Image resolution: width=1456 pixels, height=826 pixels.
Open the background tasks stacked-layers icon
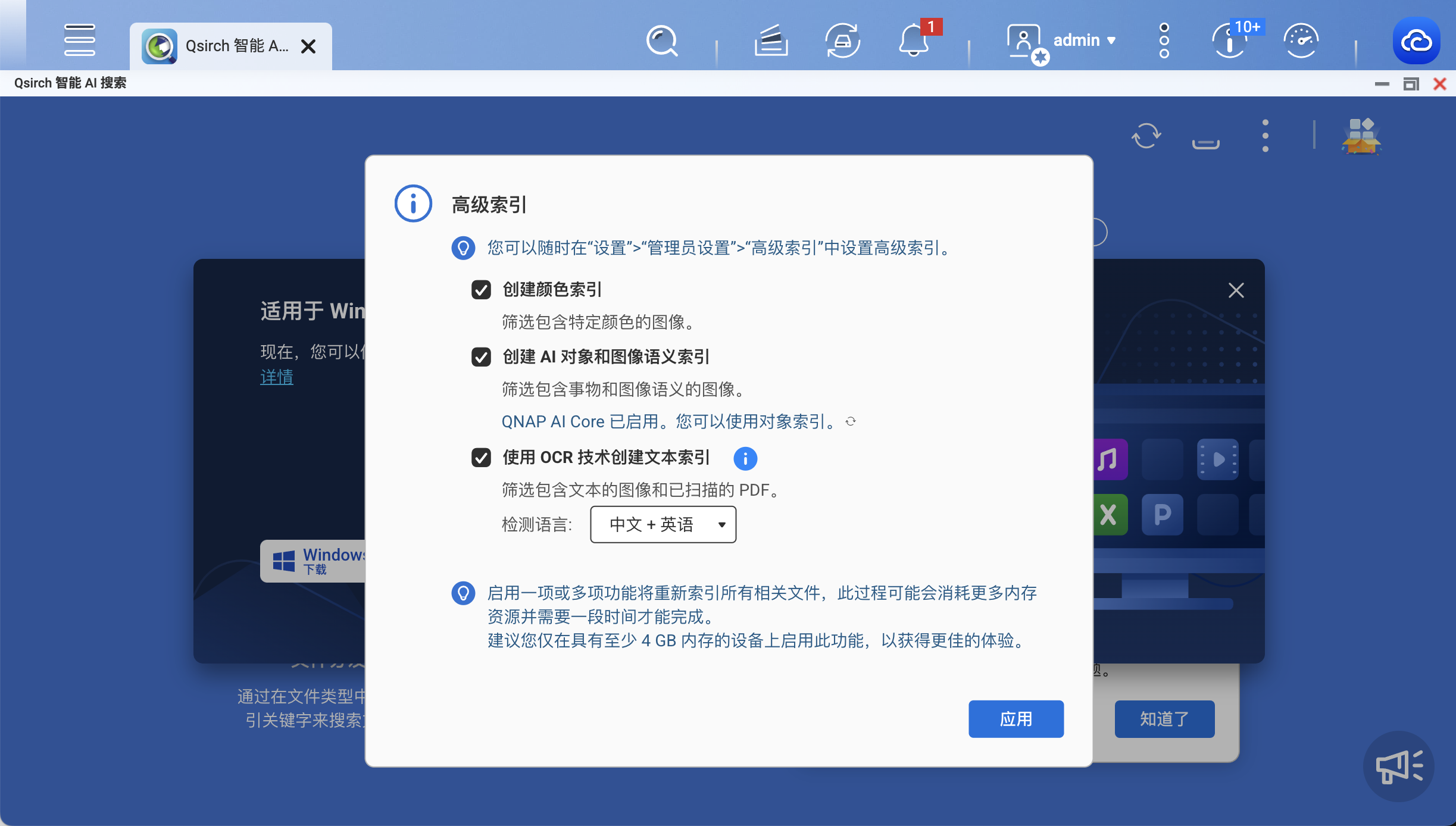click(771, 40)
